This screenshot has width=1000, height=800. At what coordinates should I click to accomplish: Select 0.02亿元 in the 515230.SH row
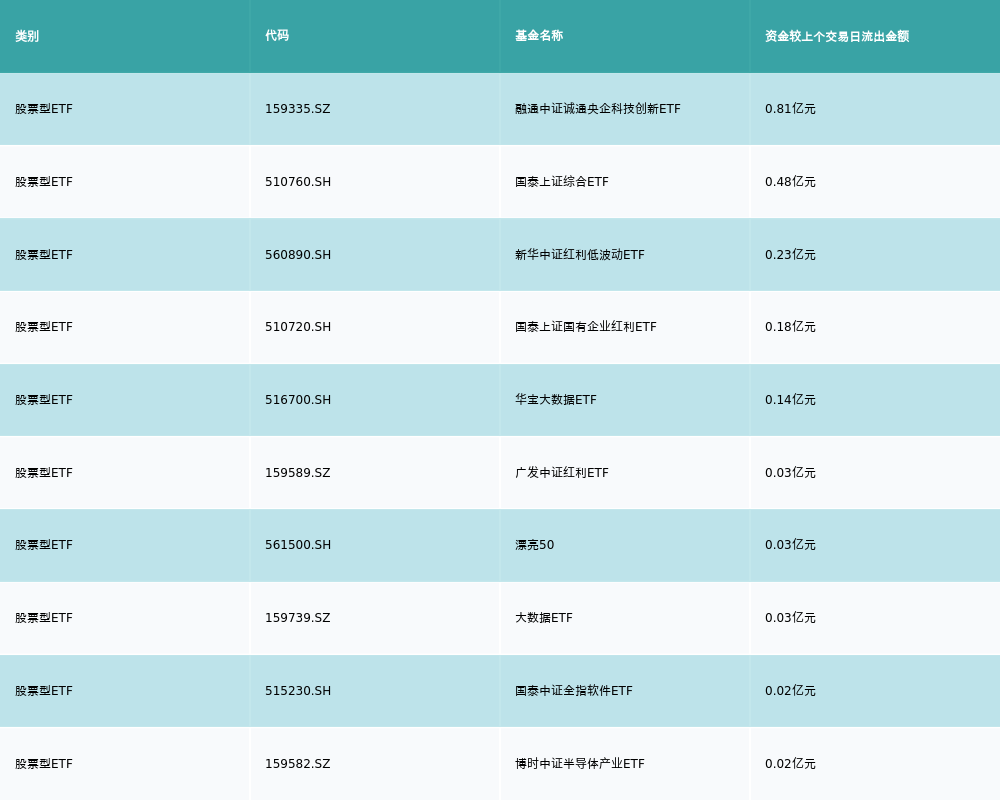(x=790, y=691)
